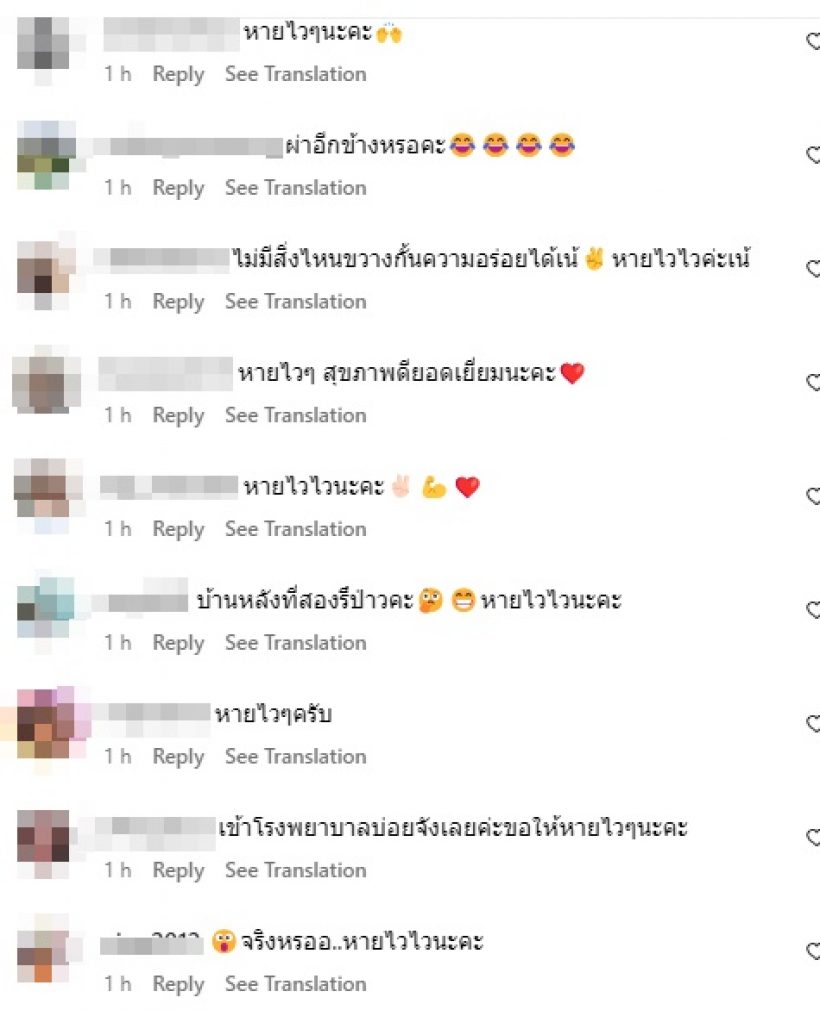Like the long hospital comment without emojis

point(814,837)
